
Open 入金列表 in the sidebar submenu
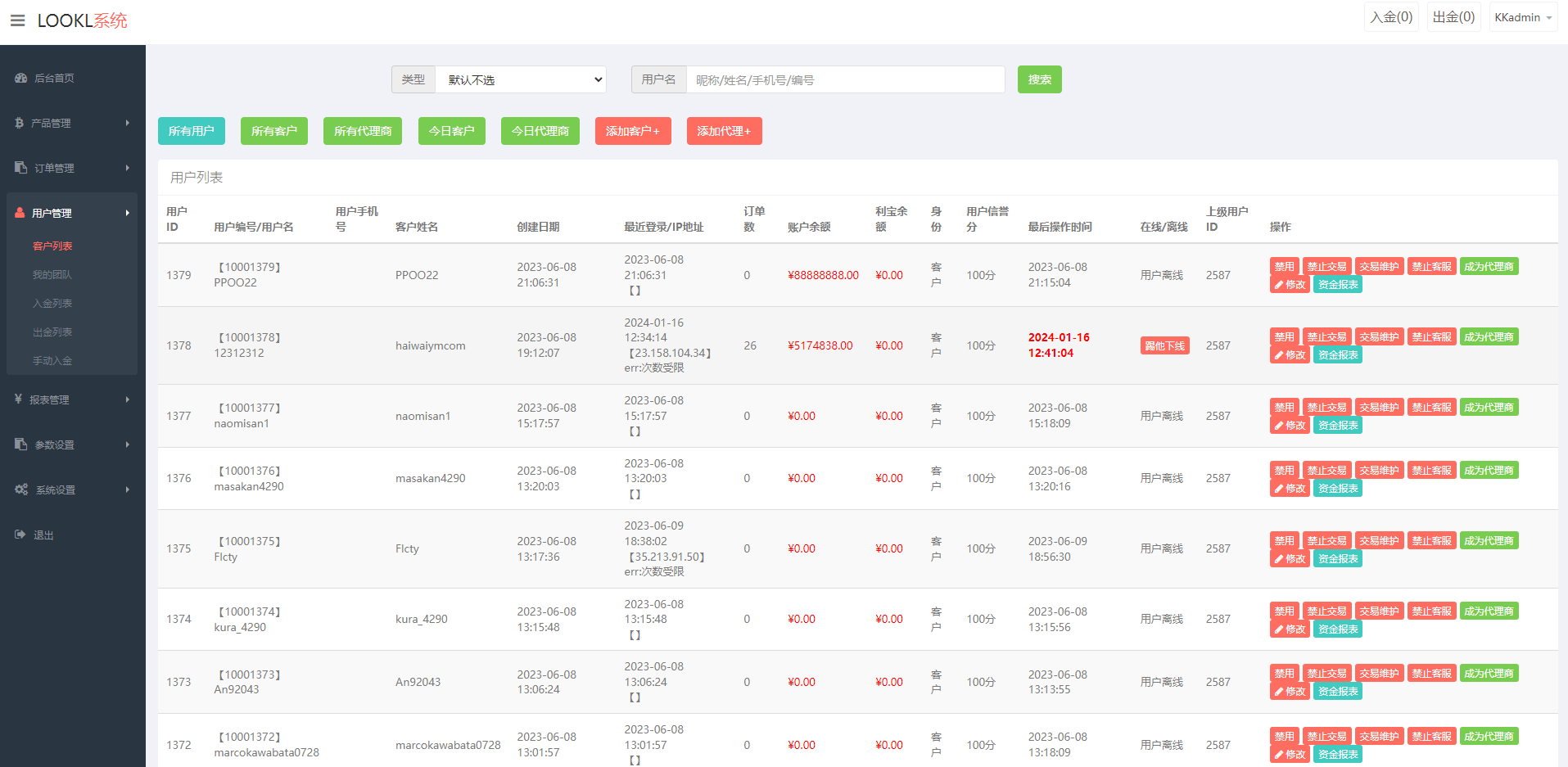(x=52, y=304)
